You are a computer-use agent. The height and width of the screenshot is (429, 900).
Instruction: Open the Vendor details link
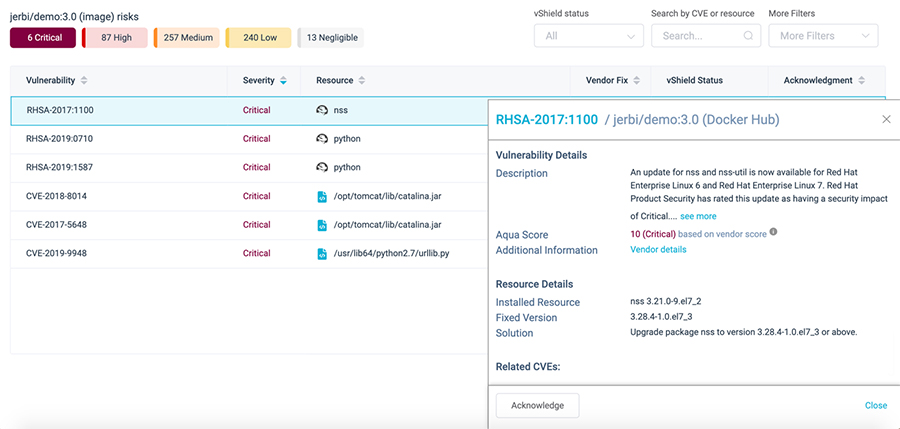(x=658, y=250)
